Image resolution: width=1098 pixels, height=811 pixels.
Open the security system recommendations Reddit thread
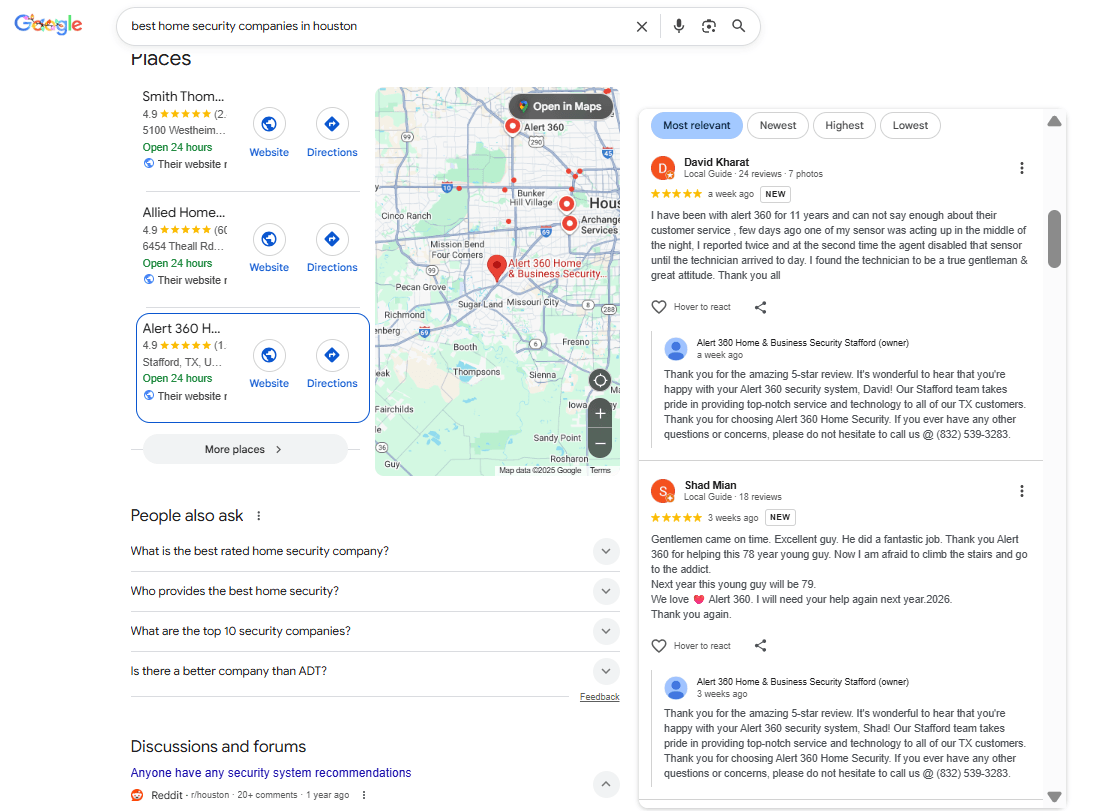pyautogui.click(x=270, y=772)
